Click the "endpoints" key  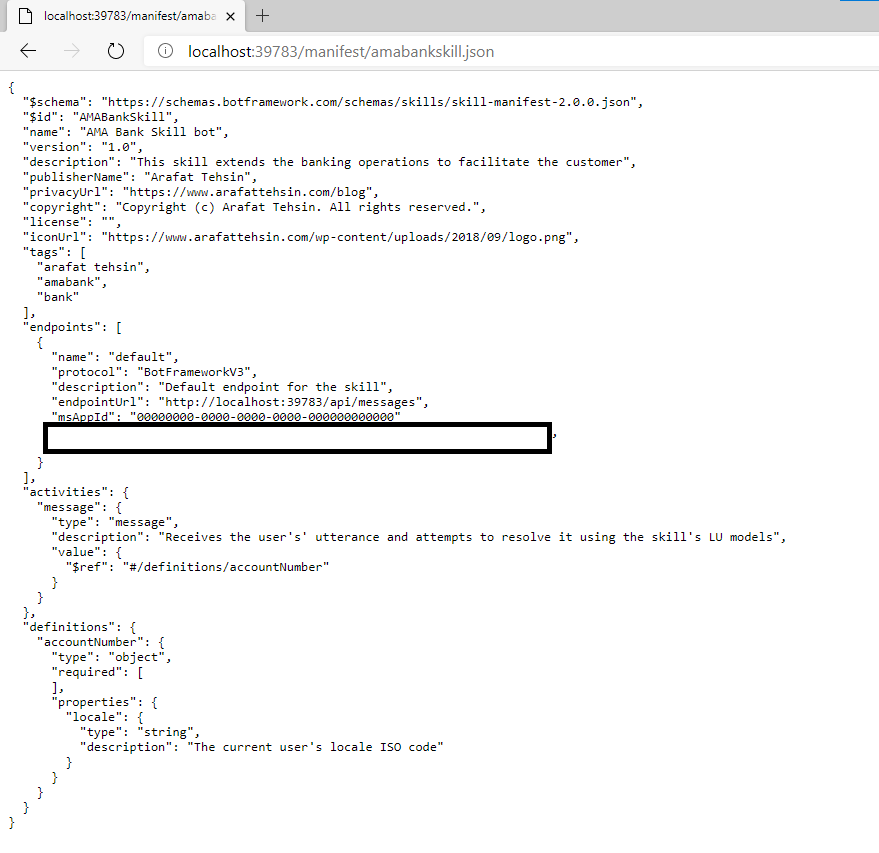(62, 327)
